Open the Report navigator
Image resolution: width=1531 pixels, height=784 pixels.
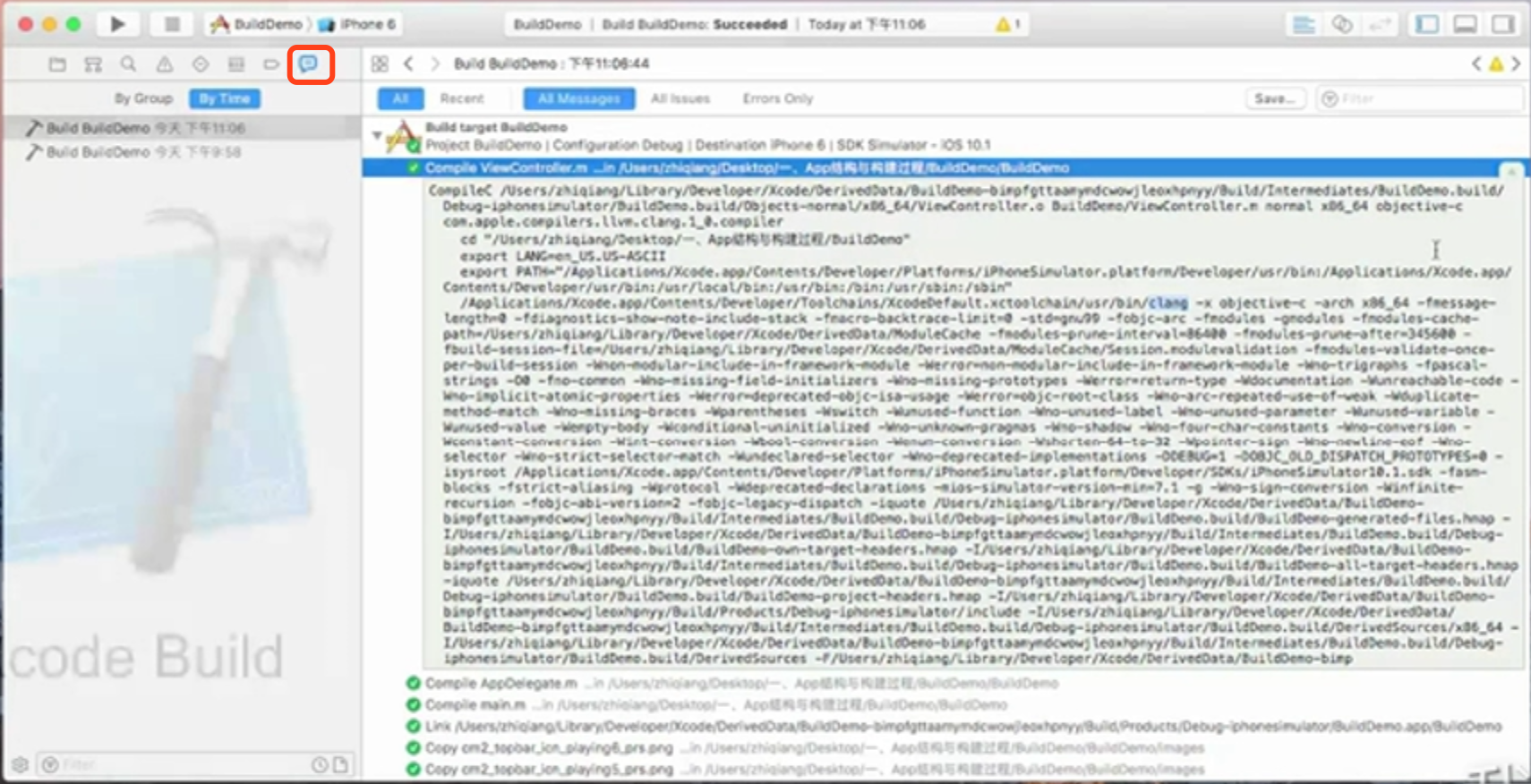point(309,64)
